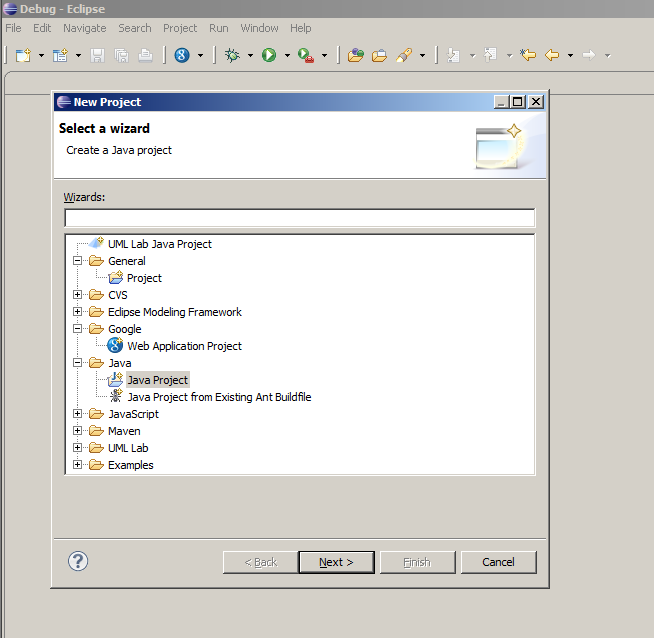Select UML Lab Java Project wizard
The height and width of the screenshot is (638, 654).
coord(160,244)
